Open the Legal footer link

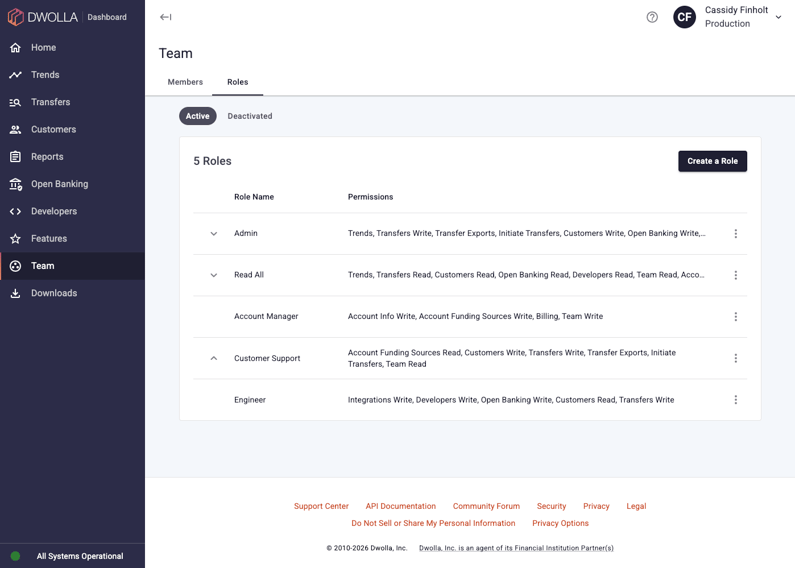click(636, 506)
